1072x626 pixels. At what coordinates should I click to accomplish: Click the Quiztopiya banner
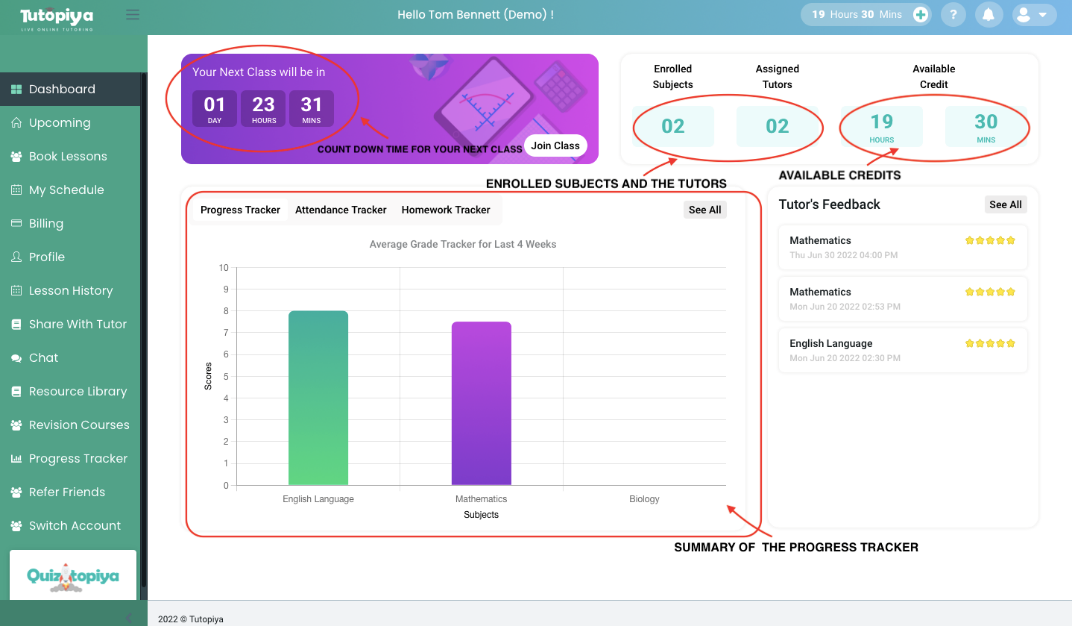pyautogui.click(x=73, y=575)
